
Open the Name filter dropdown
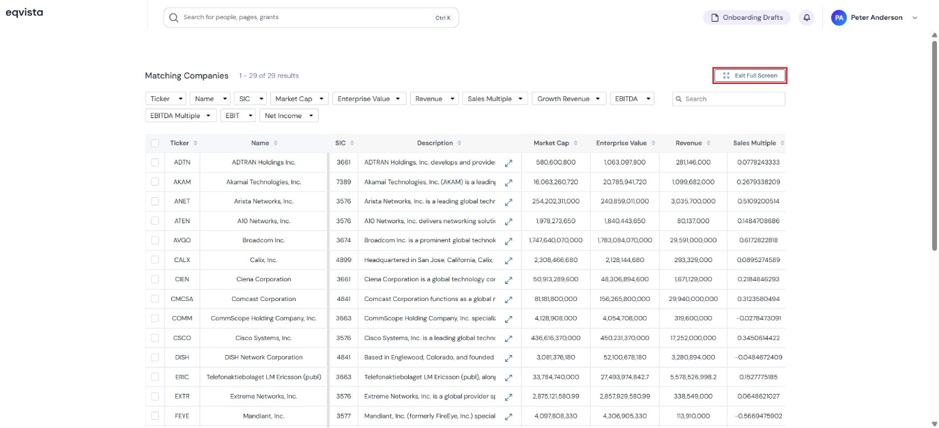[211, 99]
